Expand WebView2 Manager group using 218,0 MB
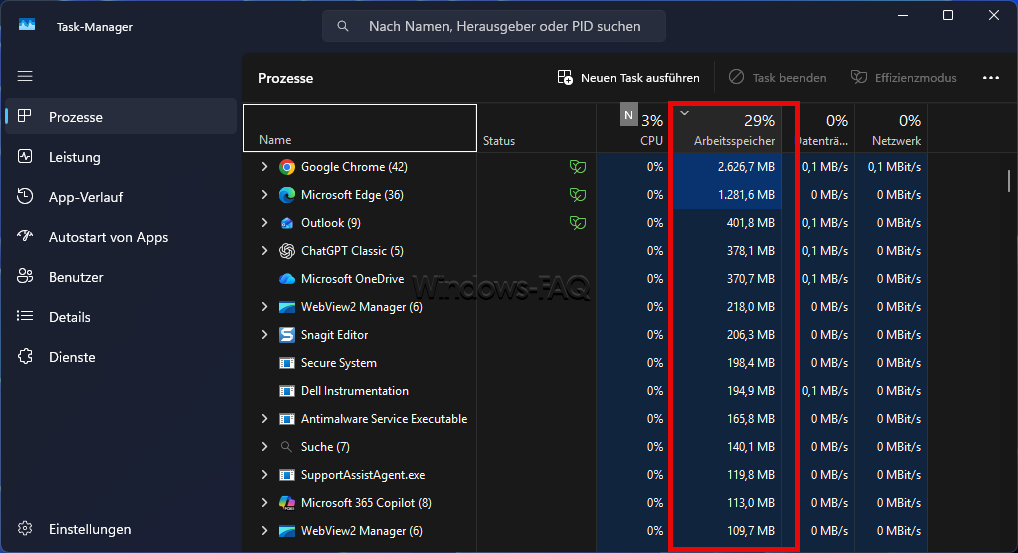Image resolution: width=1018 pixels, height=553 pixels. coord(264,307)
